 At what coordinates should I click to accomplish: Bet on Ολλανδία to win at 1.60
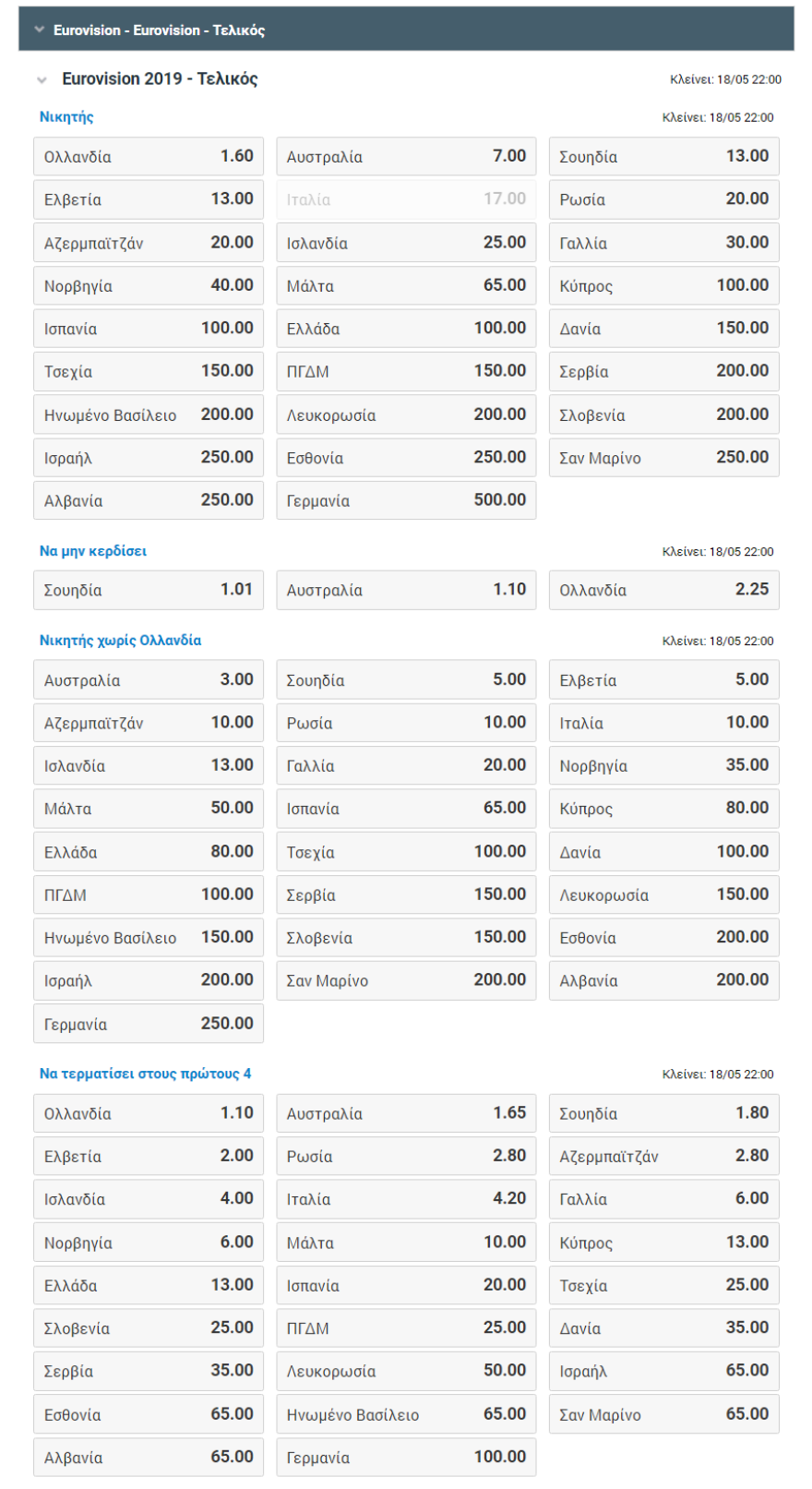coord(149,157)
